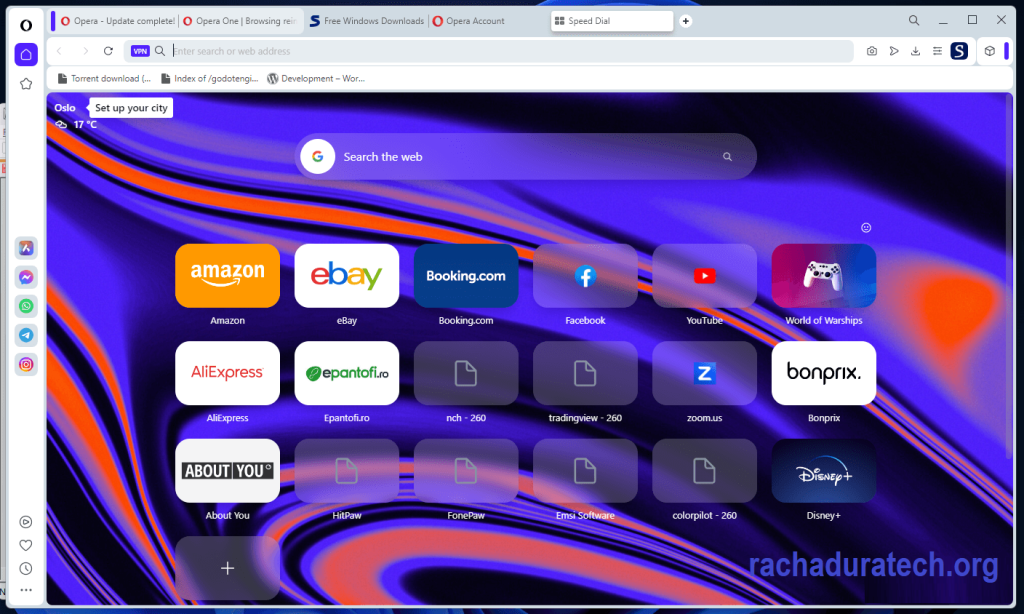The height and width of the screenshot is (614, 1024).
Task: Open the Disney+ speed dial tile
Action: coord(824,470)
